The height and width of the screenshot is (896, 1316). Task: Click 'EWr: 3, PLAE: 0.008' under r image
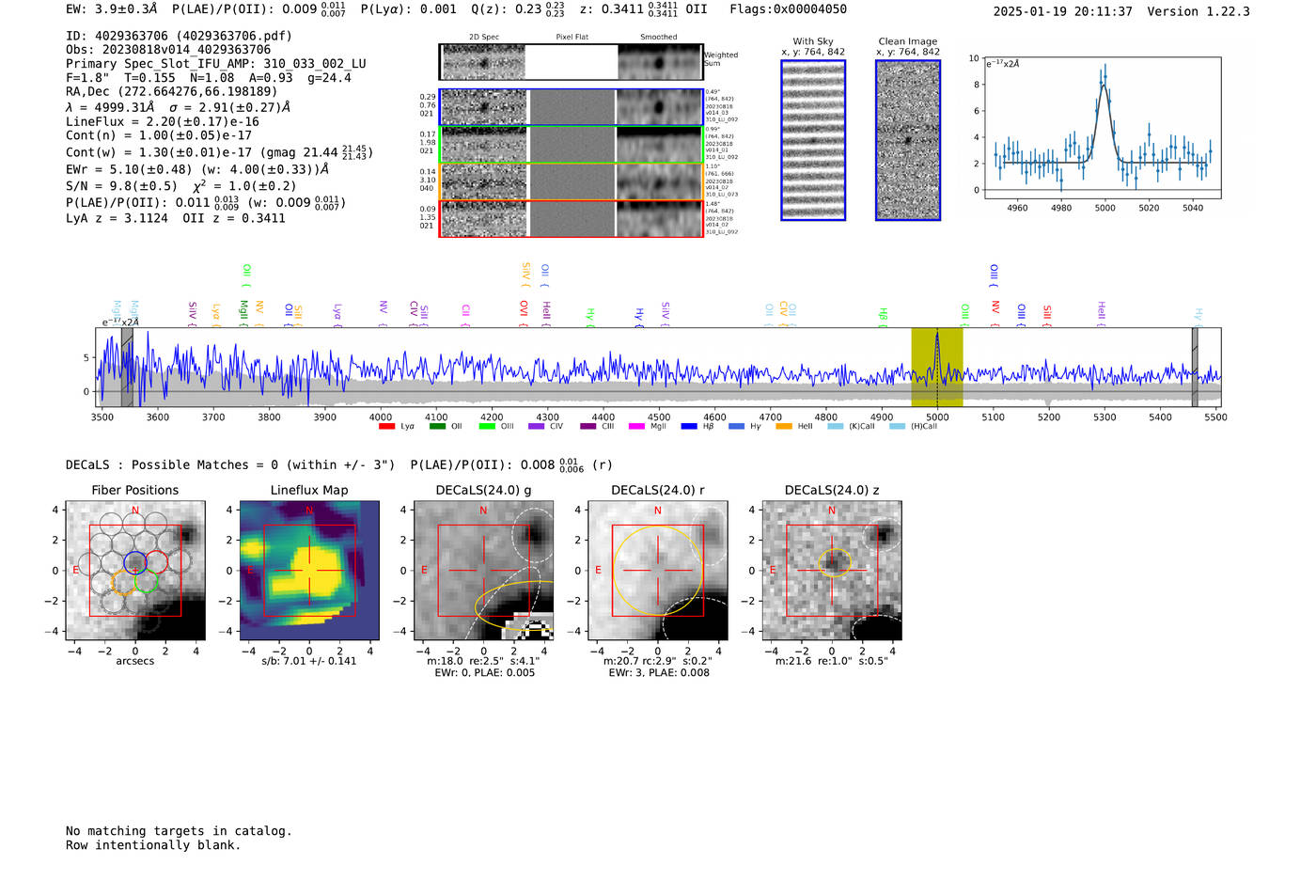point(659,672)
